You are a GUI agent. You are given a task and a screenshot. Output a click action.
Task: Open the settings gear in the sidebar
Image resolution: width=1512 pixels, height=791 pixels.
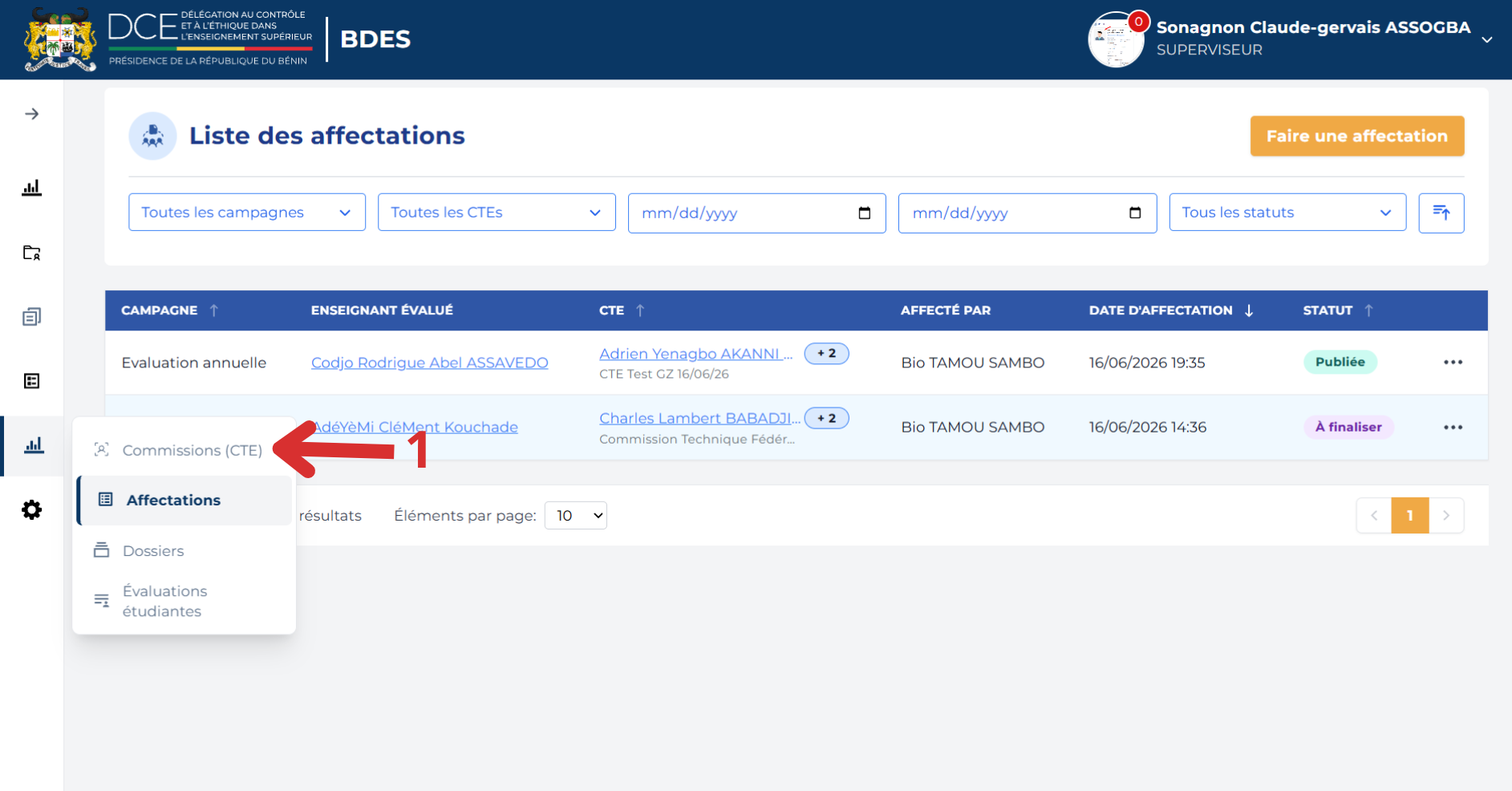click(x=31, y=509)
